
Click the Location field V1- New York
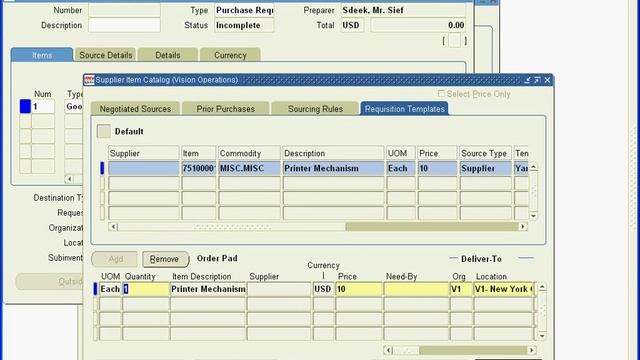coord(504,289)
